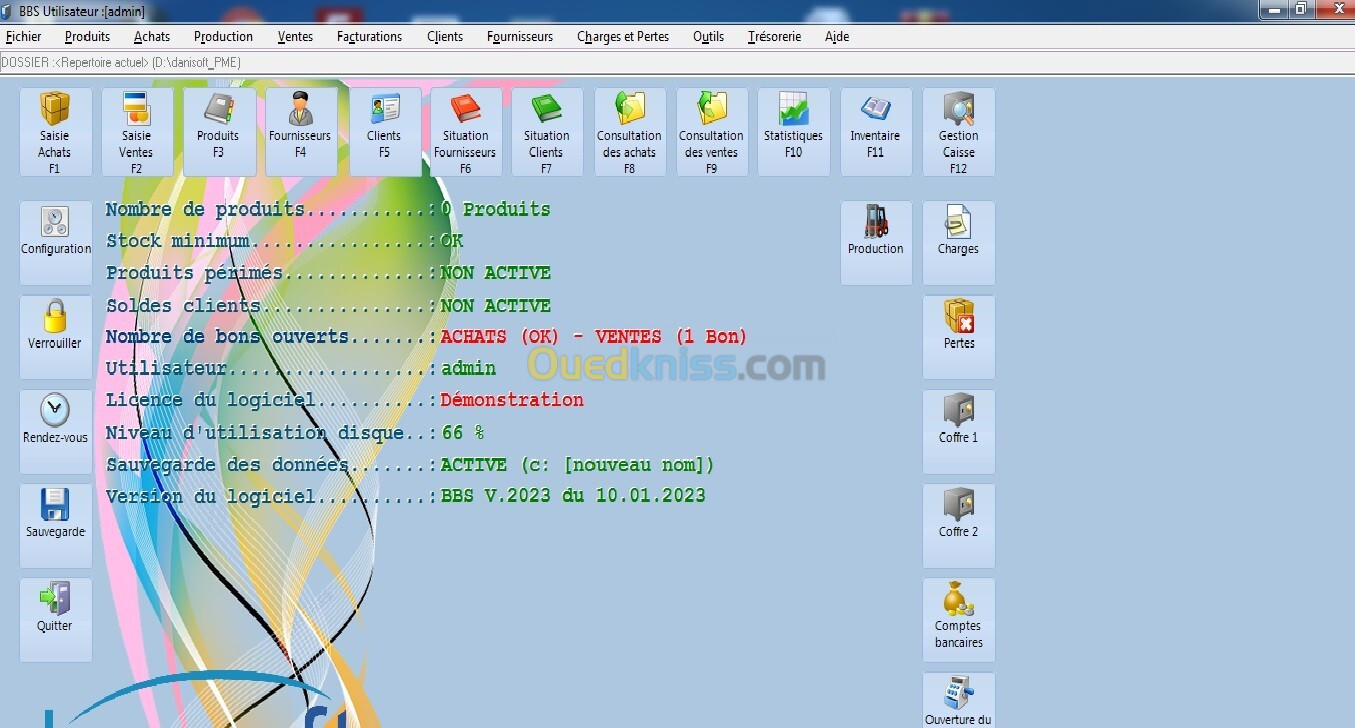This screenshot has height=728, width=1355.
Task: Click the 'NON ACTIVE' value beside Soldes clients
Action: click(x=496, y=306)
